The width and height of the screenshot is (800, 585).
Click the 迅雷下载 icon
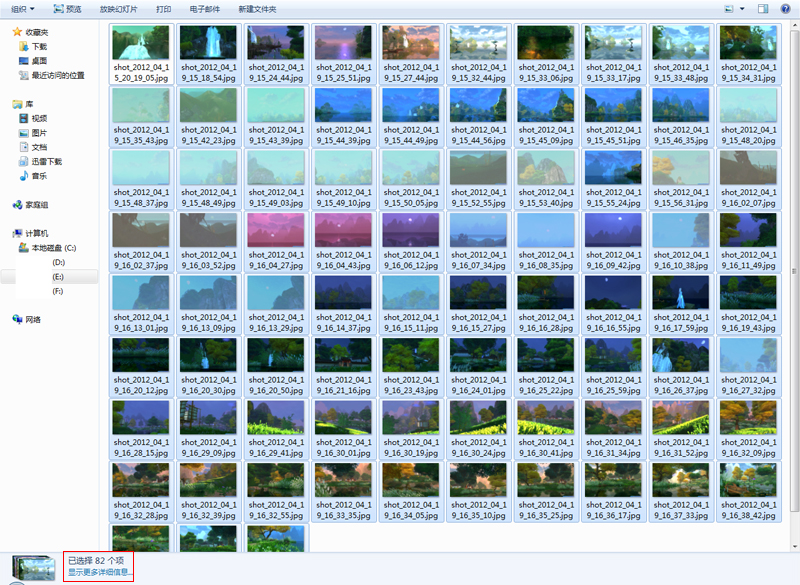click(23, 162)
